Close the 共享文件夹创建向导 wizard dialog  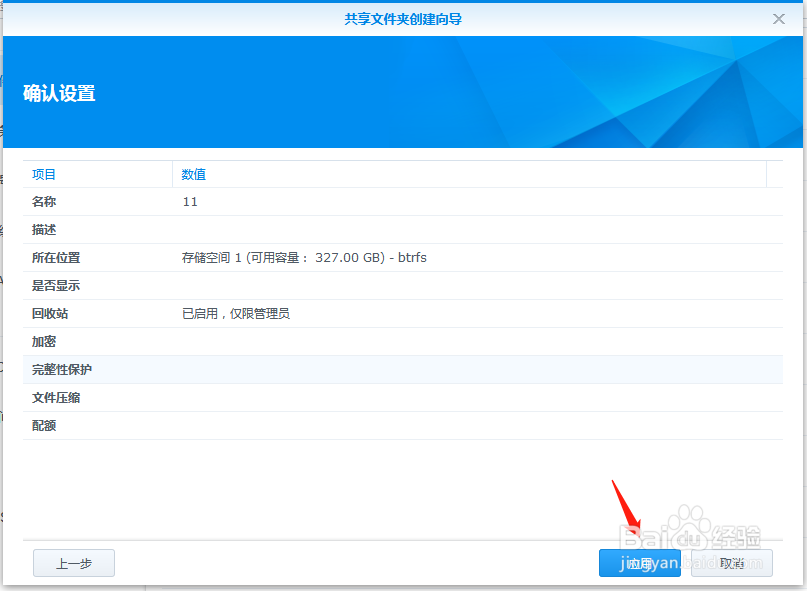click(779, 19)
